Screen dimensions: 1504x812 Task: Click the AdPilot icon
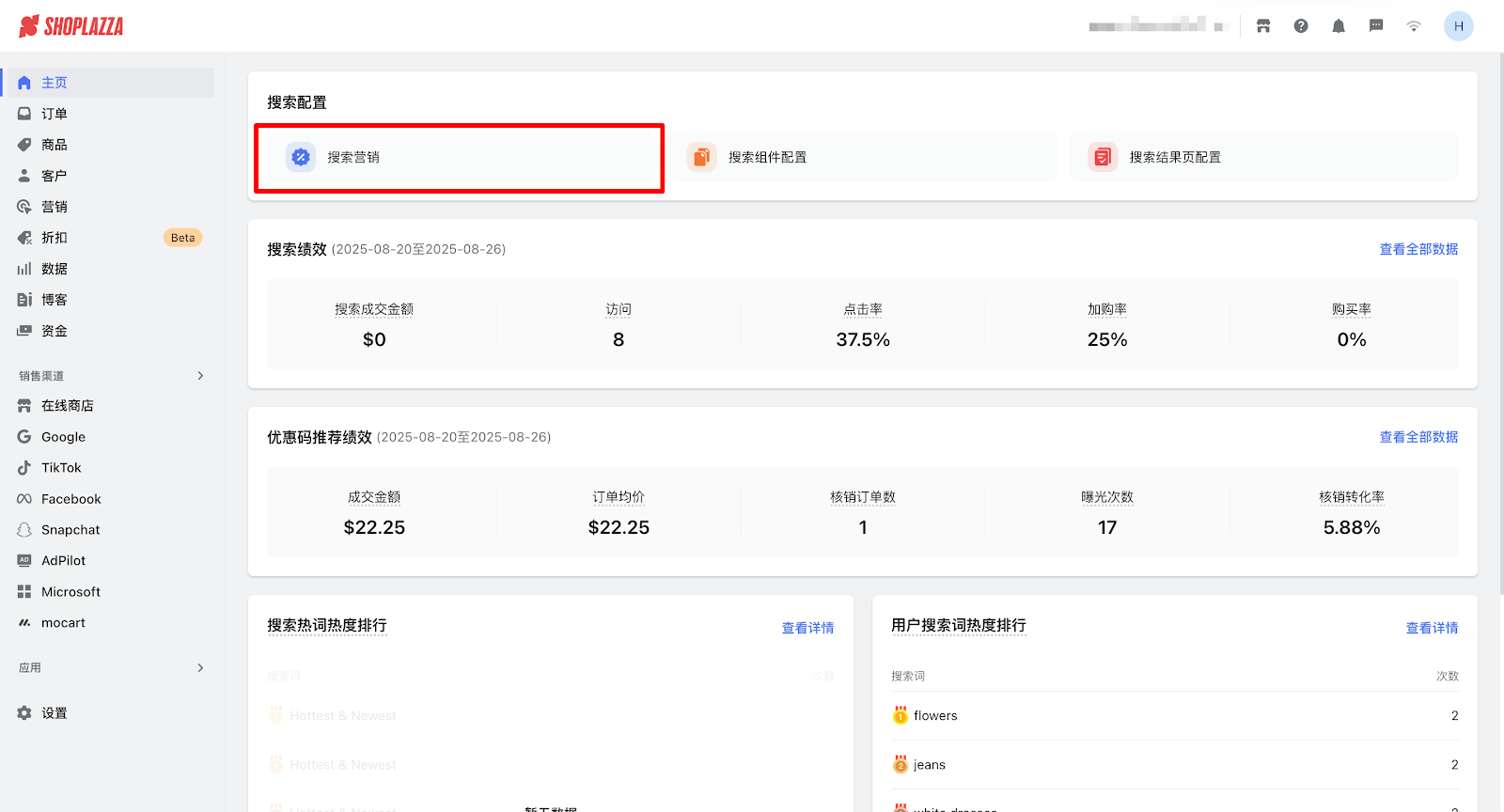click(x=24, y=561)
